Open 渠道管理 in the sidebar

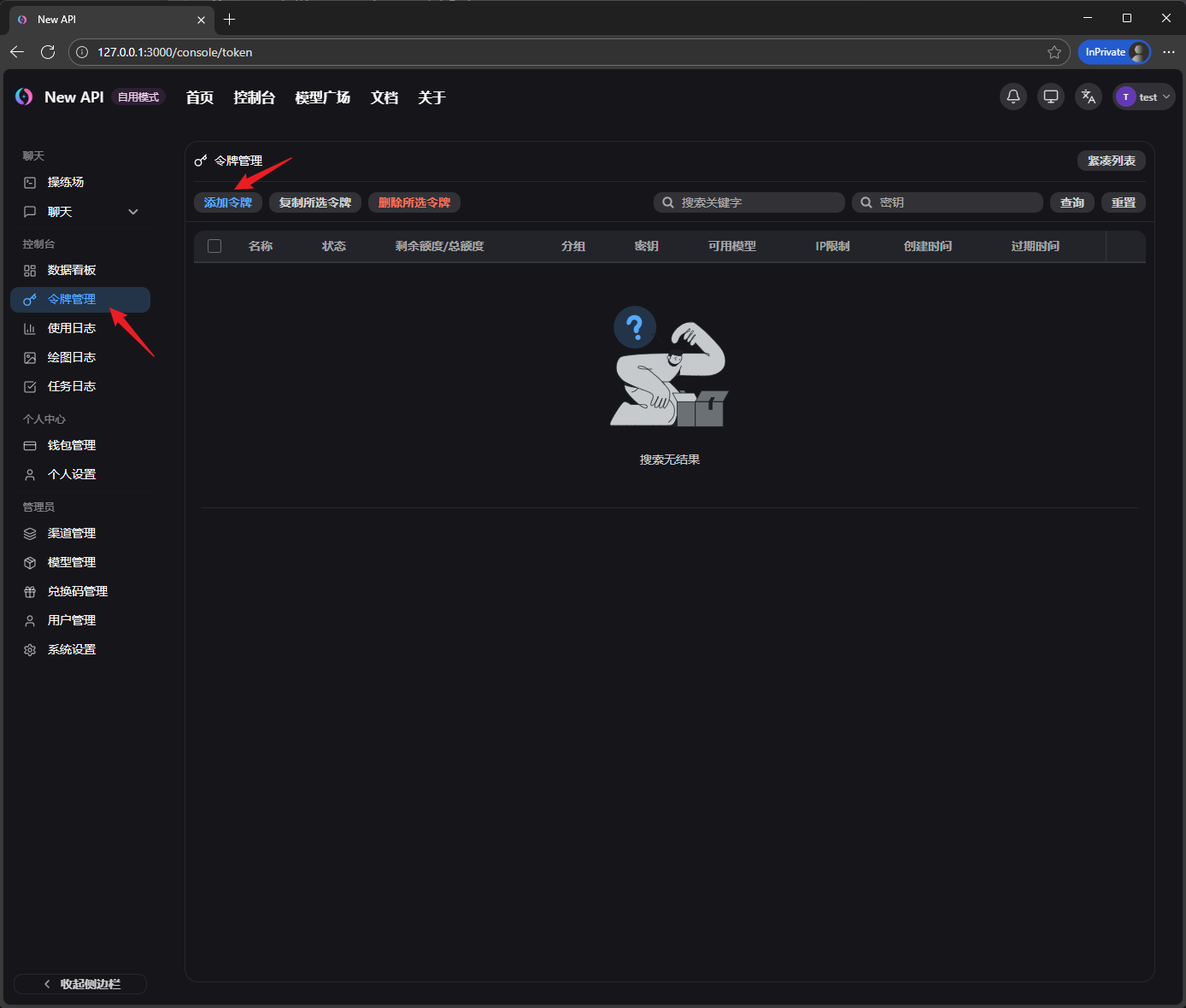[72, 533]
